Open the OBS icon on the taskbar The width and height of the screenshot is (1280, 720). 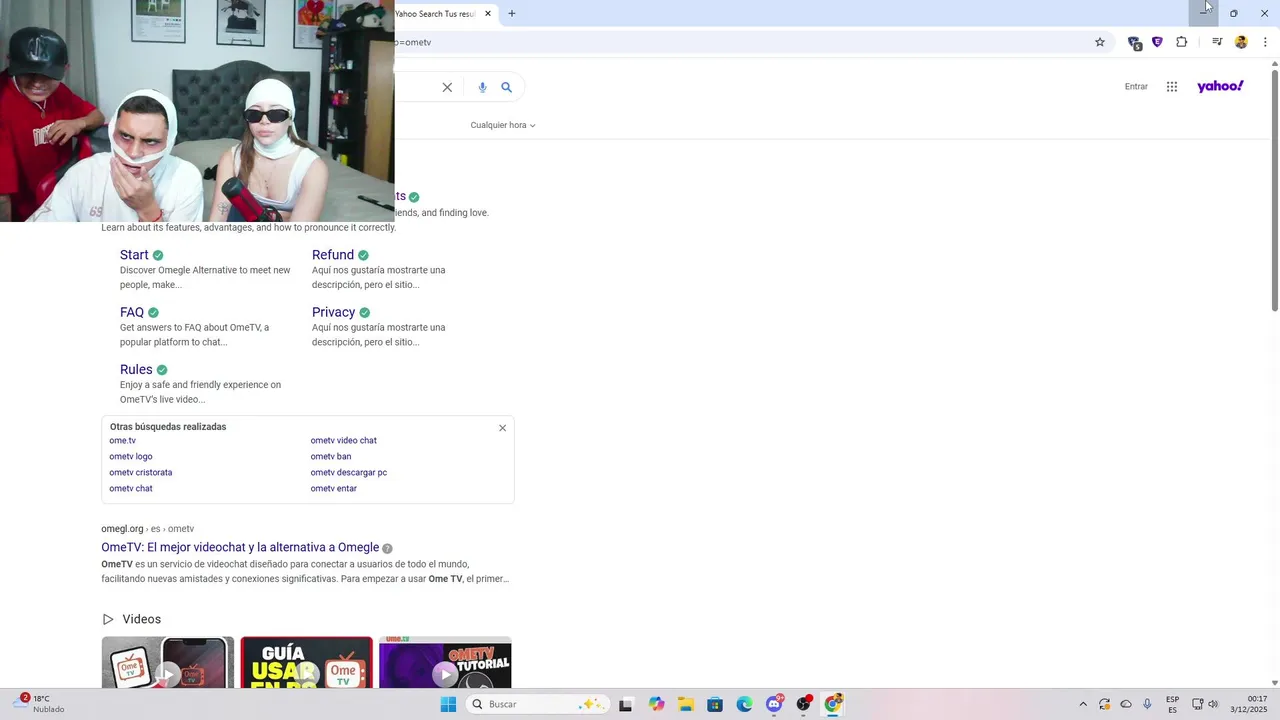coord(804,704)
